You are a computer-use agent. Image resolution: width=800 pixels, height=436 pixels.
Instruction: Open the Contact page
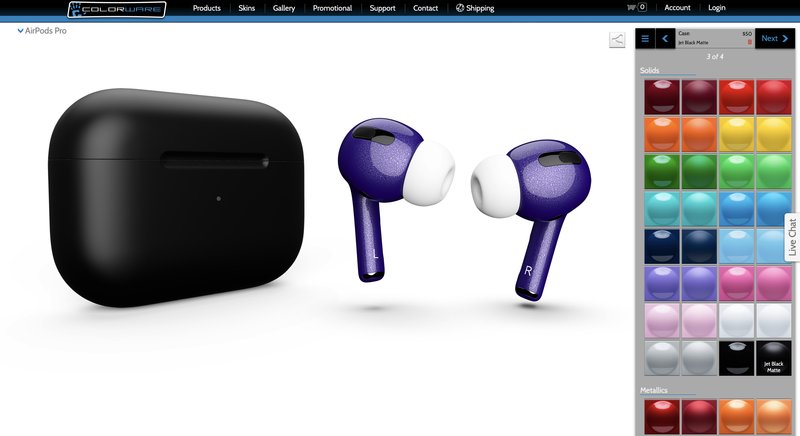click(x=425, y=8)
